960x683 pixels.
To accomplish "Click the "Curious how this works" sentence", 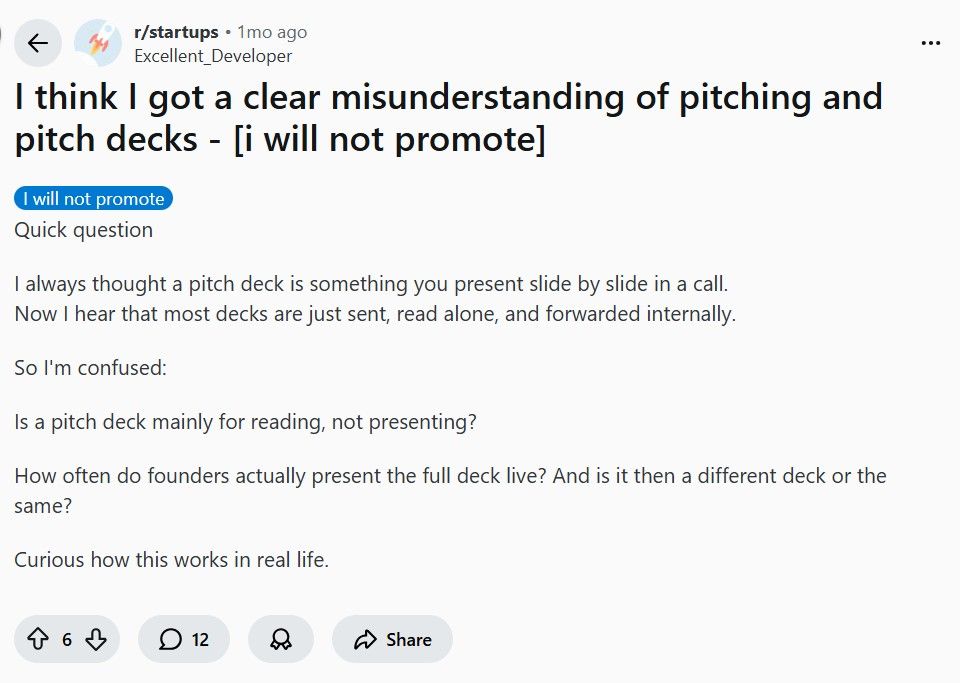I will [x=171, y=560].
